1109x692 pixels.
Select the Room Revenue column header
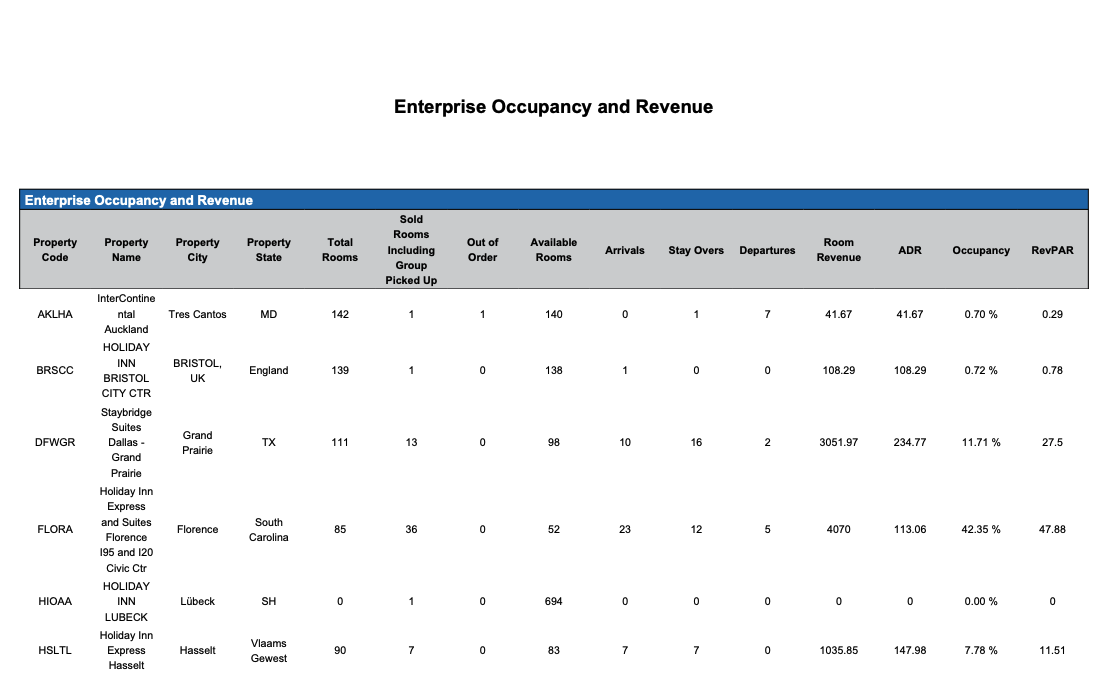(x=838, y=250)
